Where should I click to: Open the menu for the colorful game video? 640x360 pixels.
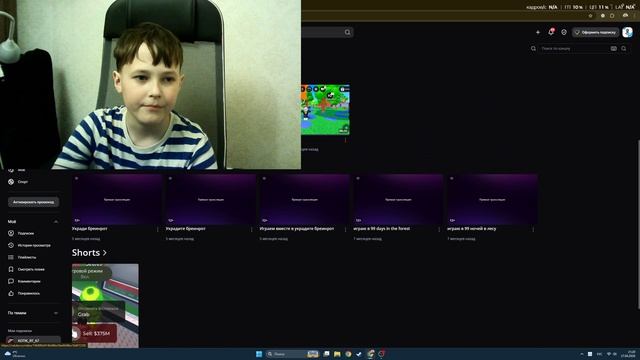click(346, 140)
